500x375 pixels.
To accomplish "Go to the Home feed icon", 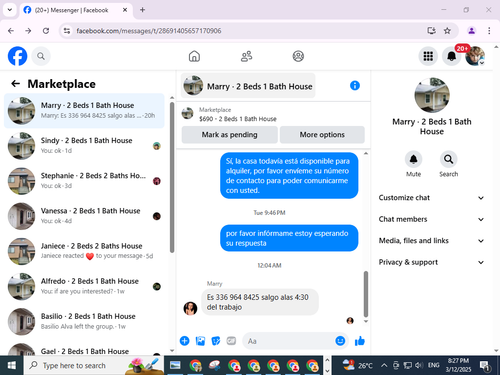I will pyautogui.click(x=194, y=56).
